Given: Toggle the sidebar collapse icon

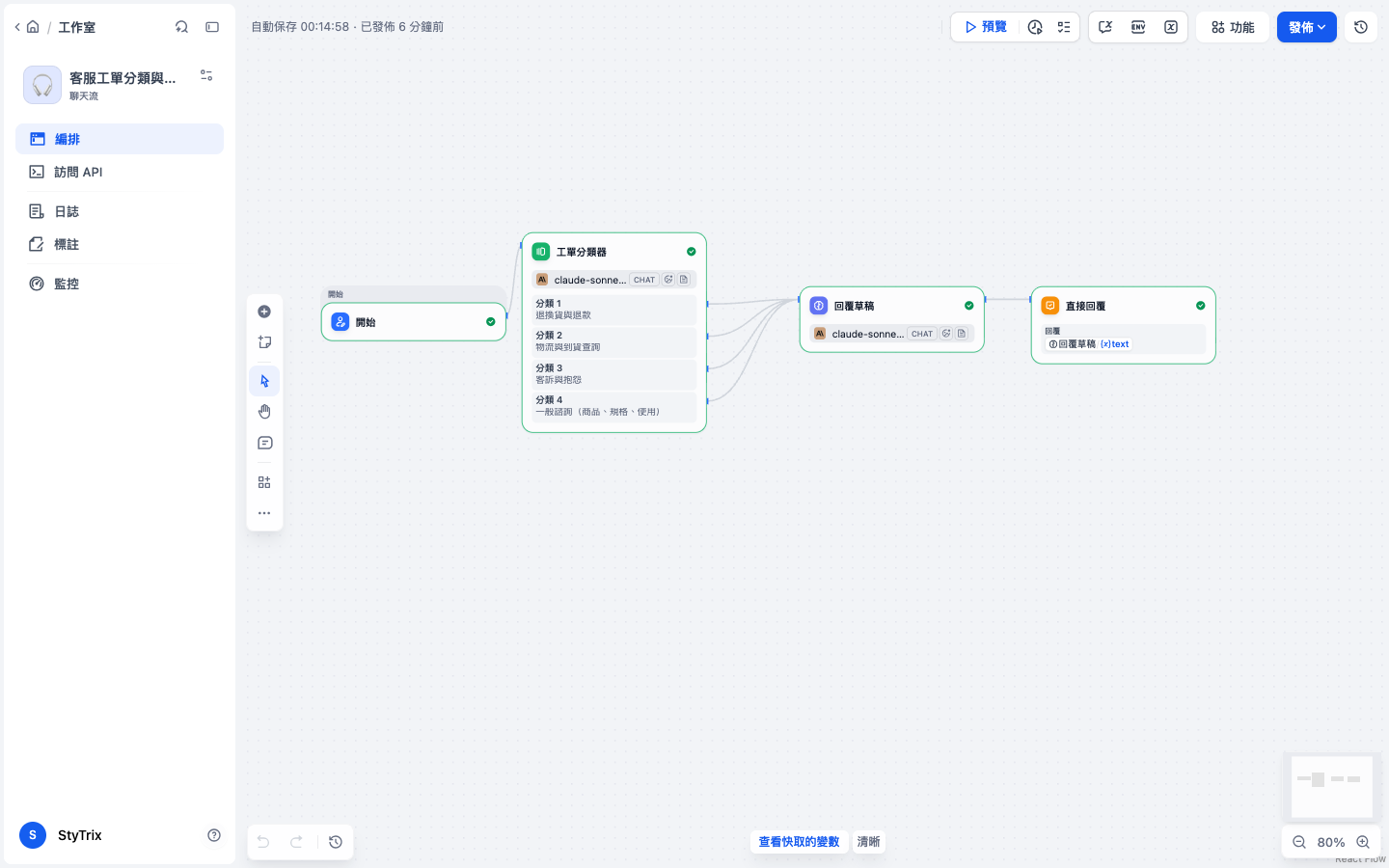Looking at the screenshot, I should coord(212,27).
